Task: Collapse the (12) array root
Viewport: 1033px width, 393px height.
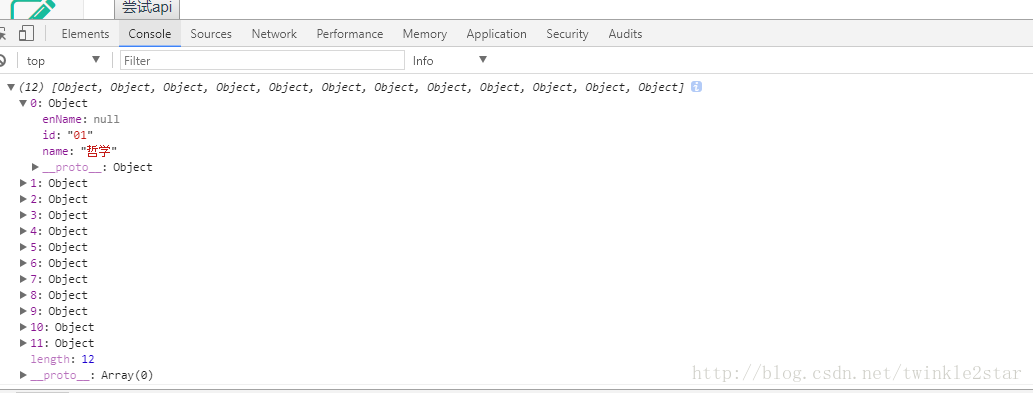Action: pyautogui.click(x=11, y=87)
